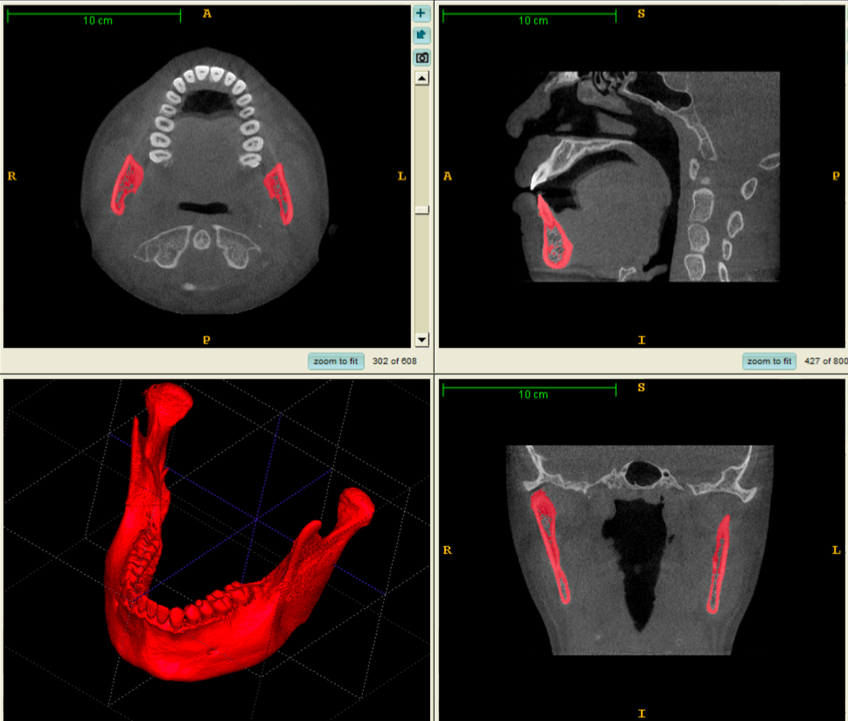Click the "P" label below the axial view

(x=207, y=340)
